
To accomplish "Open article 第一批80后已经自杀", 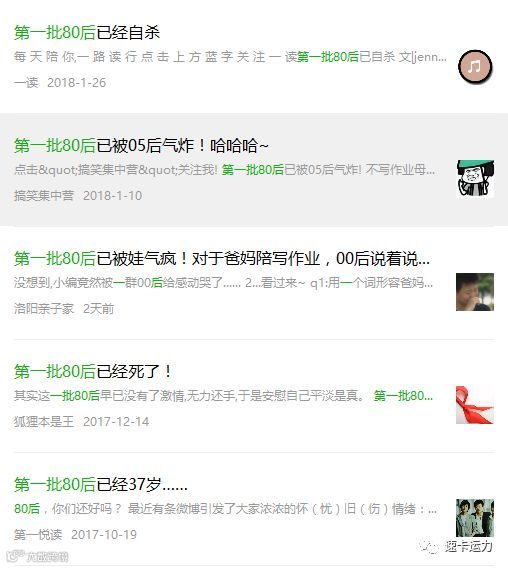I will coord(87,33).
